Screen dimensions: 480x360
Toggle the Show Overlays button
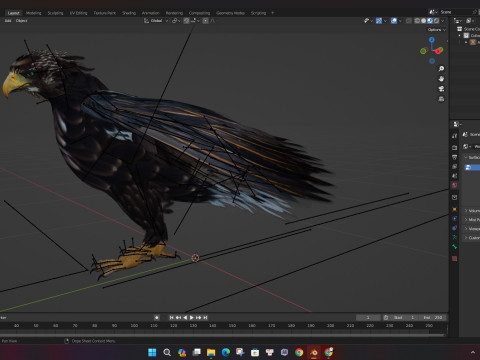click(x=394, y=21)
